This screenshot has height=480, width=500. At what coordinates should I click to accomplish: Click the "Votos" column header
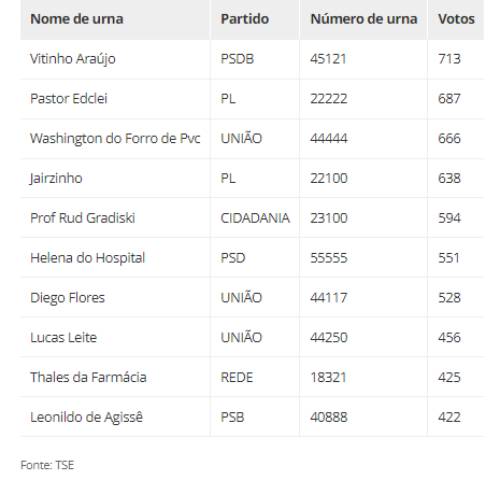pos(456,19)
